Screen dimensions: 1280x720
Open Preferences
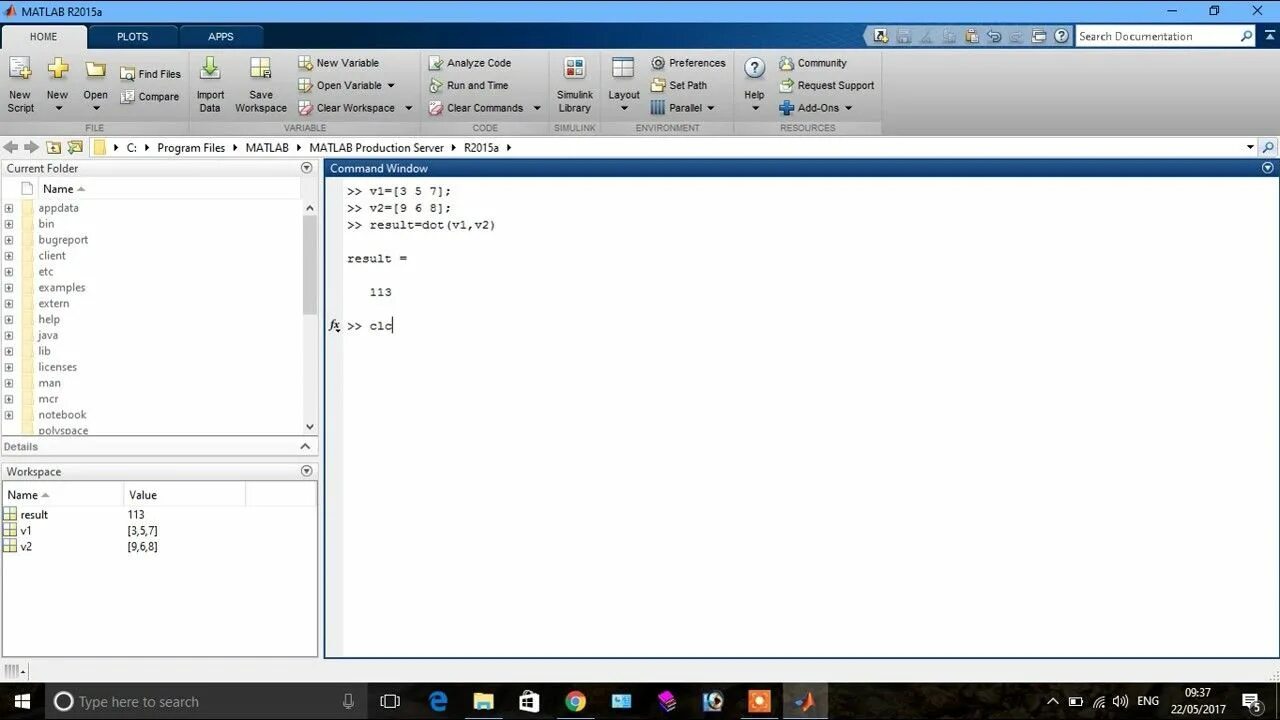pyautogui.click(x=688, y=63)
